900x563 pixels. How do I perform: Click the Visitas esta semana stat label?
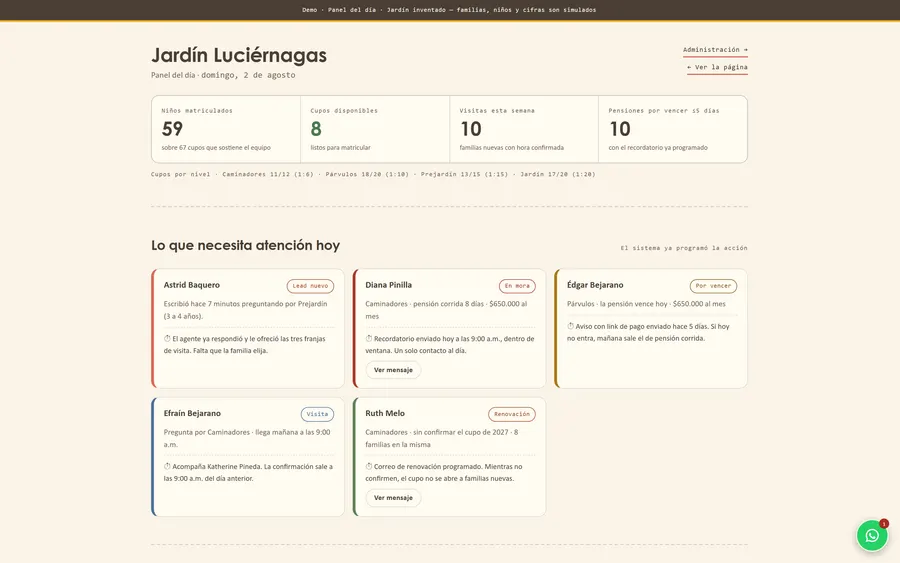497,111
